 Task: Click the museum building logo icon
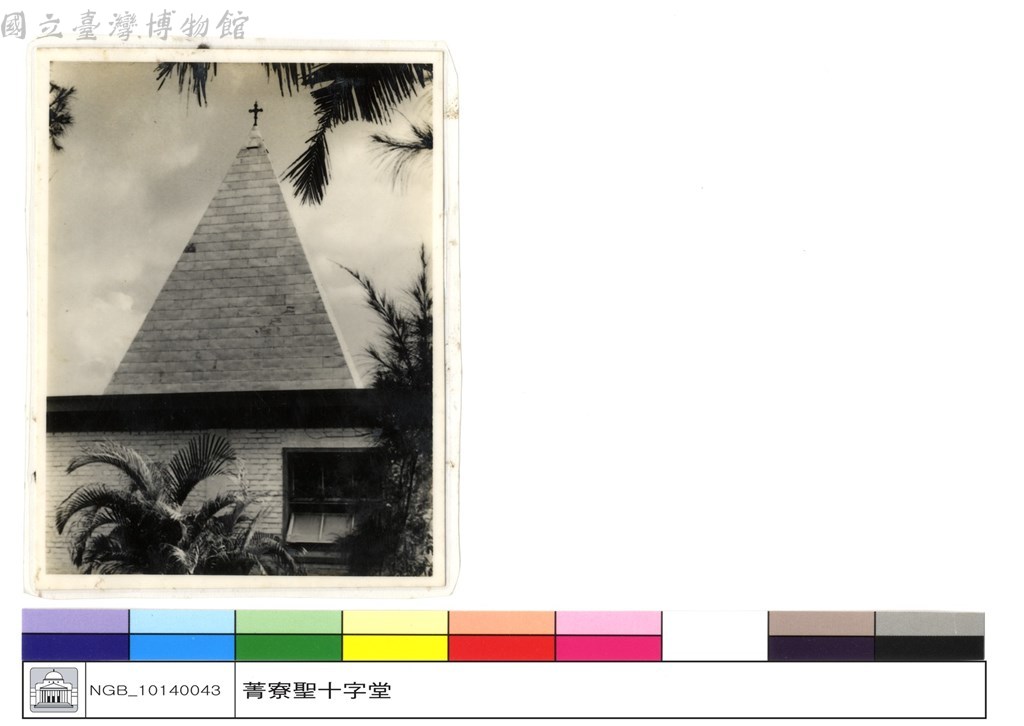54,689
